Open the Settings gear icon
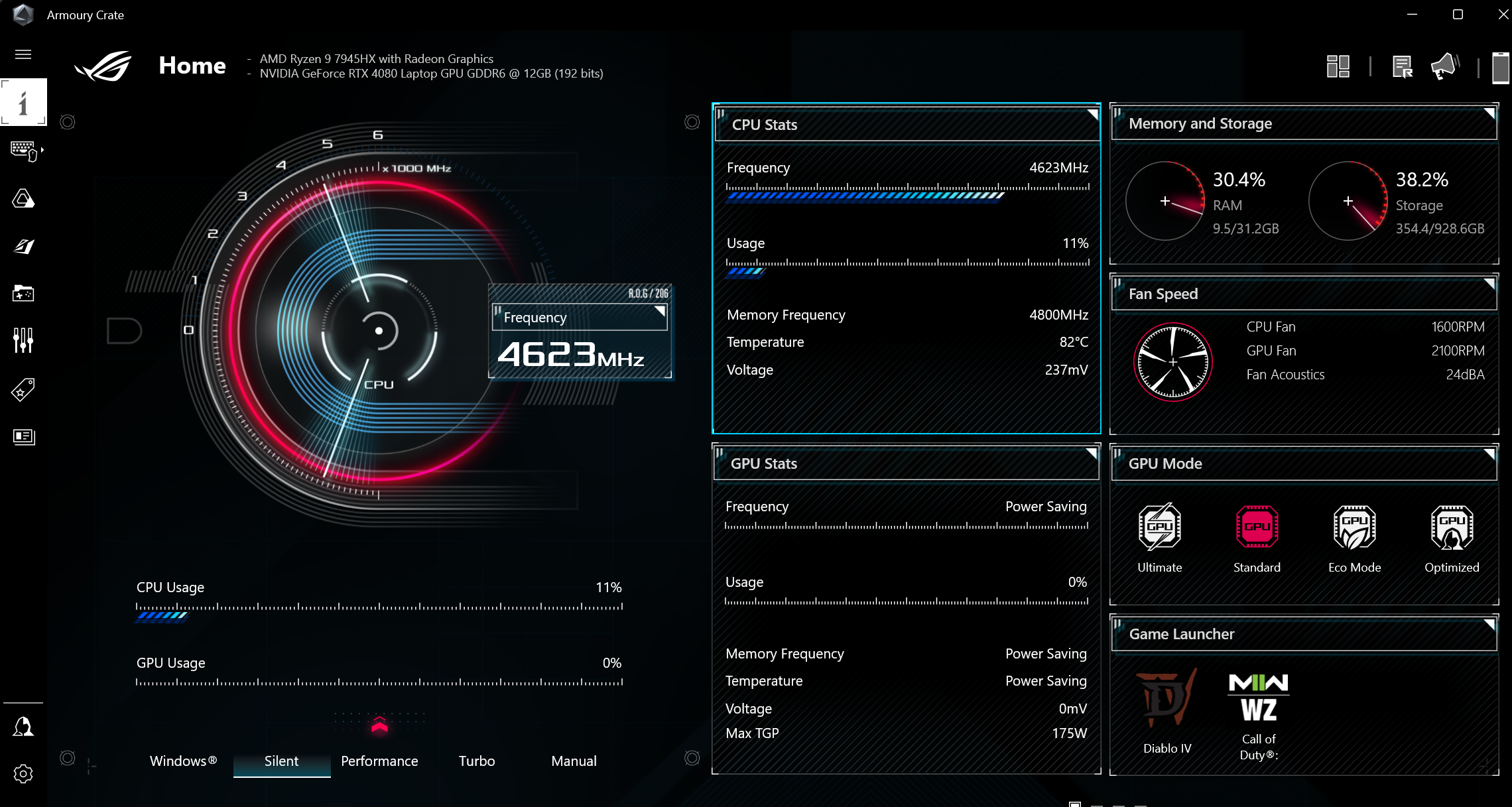This screenshot has width=1512, height=807. click(x=23, y=773)
